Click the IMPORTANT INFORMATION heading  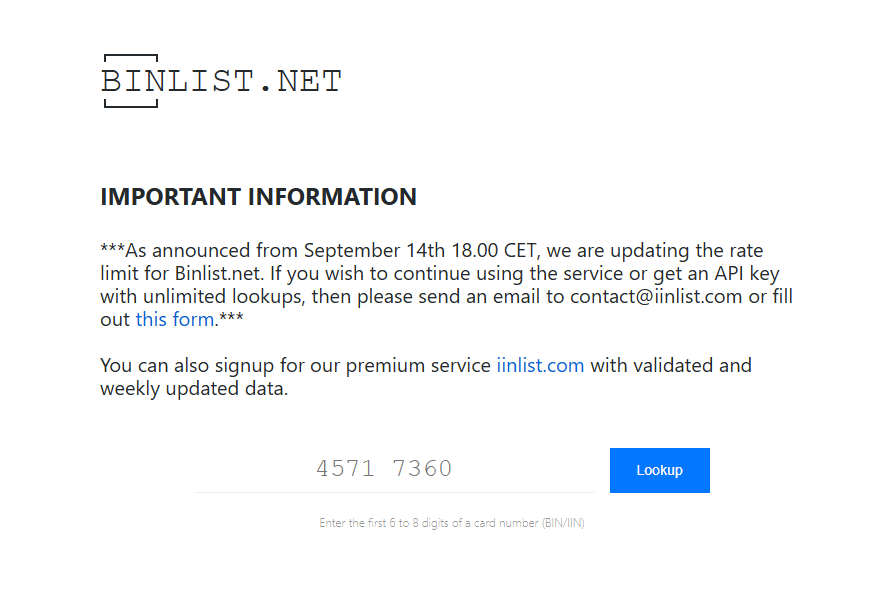(259, 197)
